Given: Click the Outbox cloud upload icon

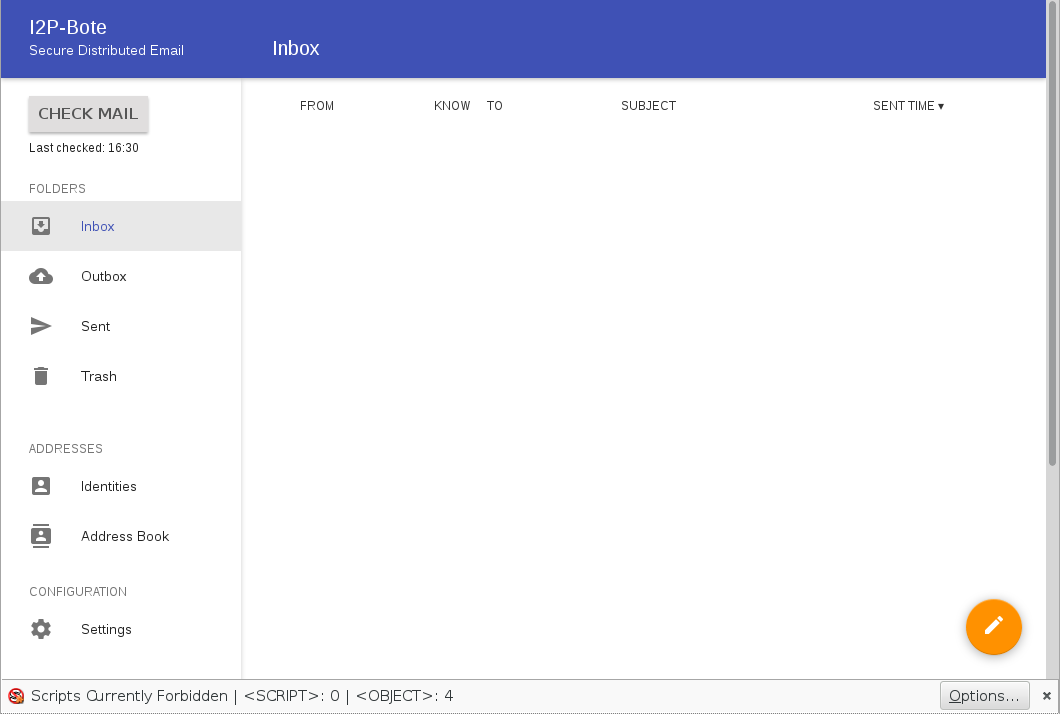Looking at the screenshot, I should 41,276.
